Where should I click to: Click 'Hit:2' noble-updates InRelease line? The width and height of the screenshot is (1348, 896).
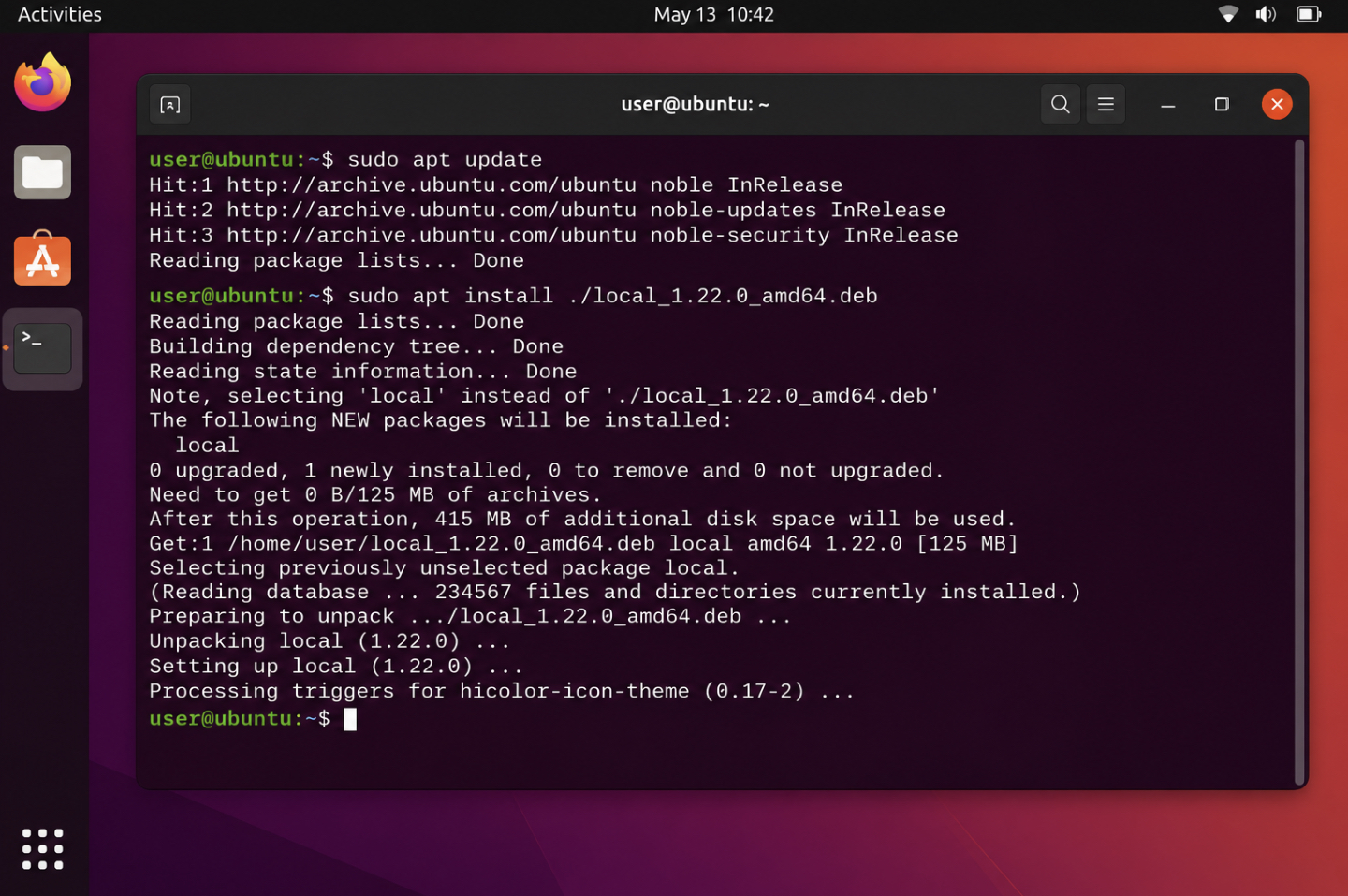click(547, 210)
